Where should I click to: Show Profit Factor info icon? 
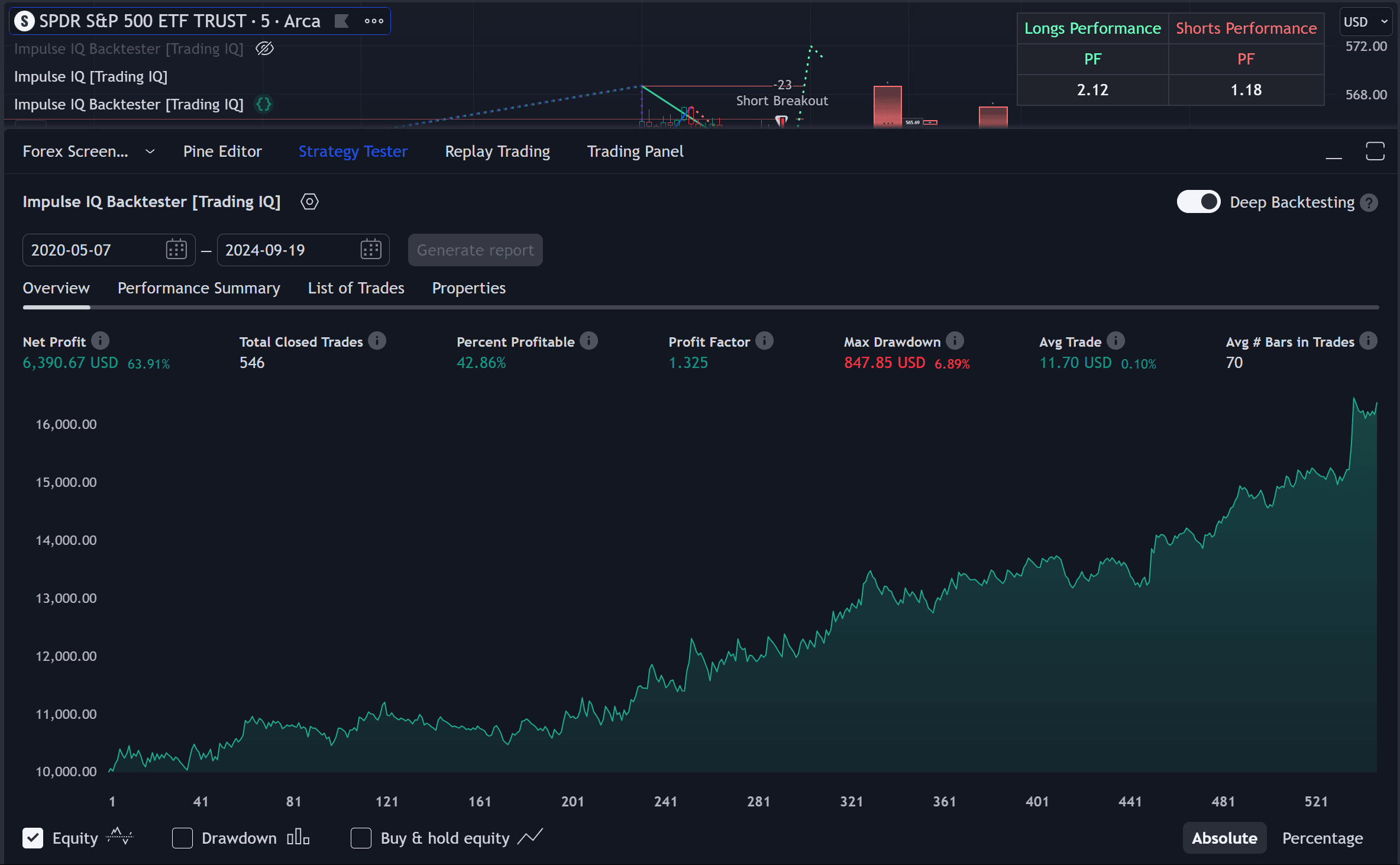click(x=764, y=341)
